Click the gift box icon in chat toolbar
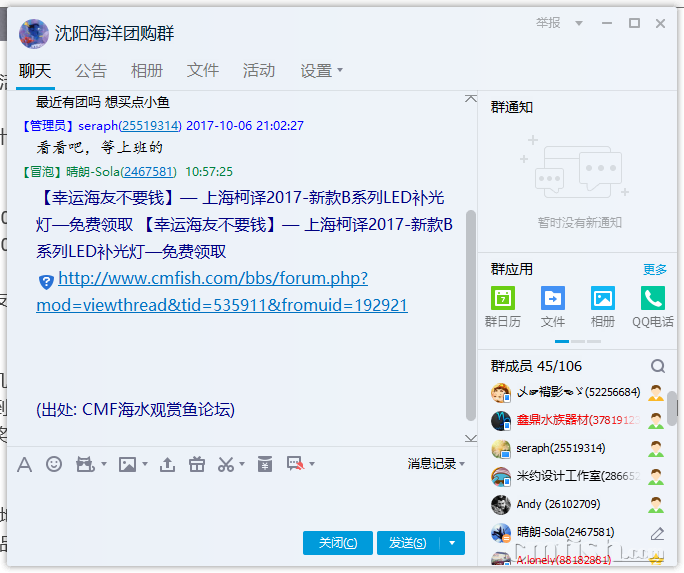This screenshot has width=684, height=573. 196,464
